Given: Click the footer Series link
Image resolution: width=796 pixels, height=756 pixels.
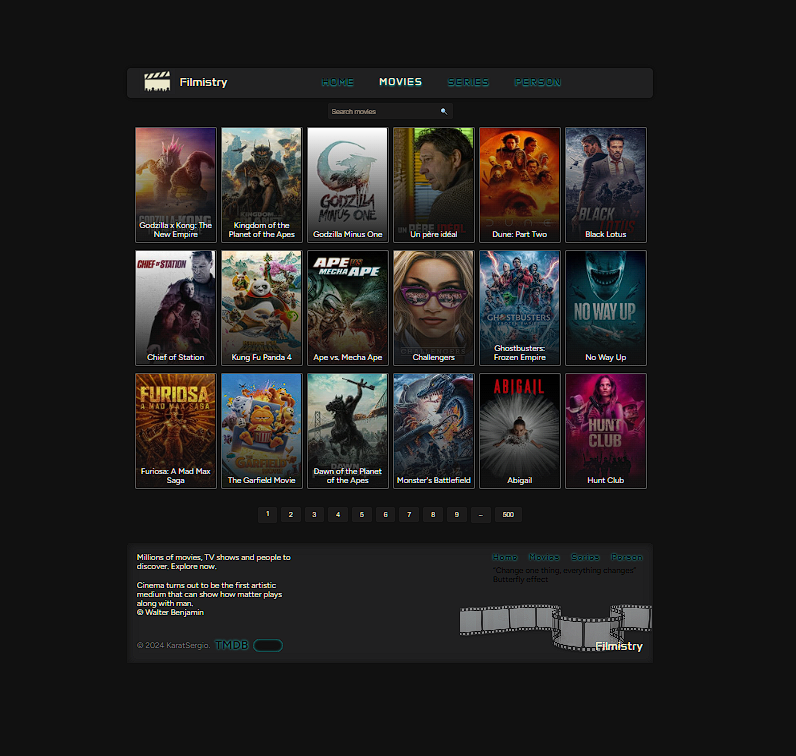Looking at the screenshot, I should coord(585,557).
